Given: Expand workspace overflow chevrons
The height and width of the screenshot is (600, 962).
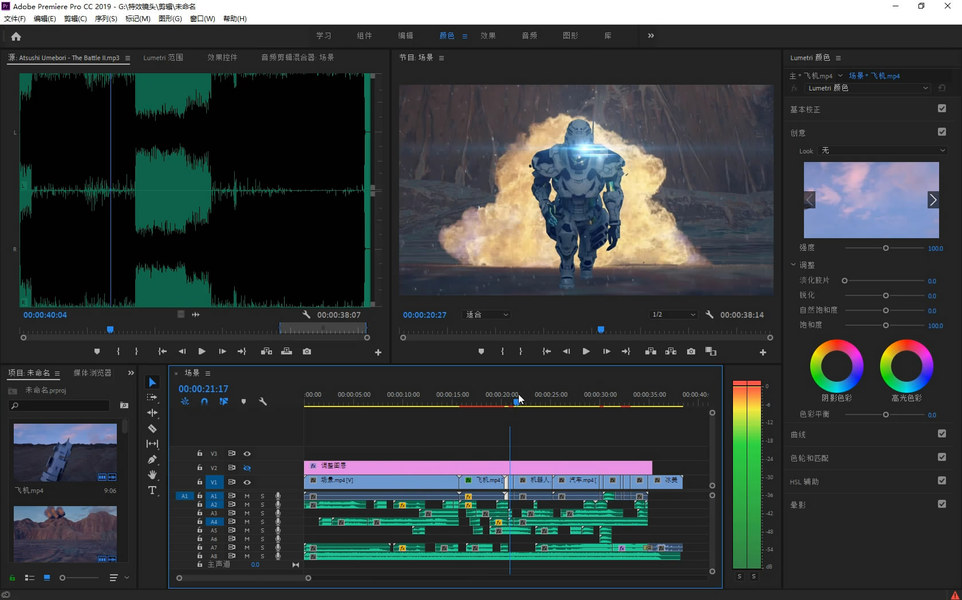Looking at the screenshot, I should (x=650, y=36).
